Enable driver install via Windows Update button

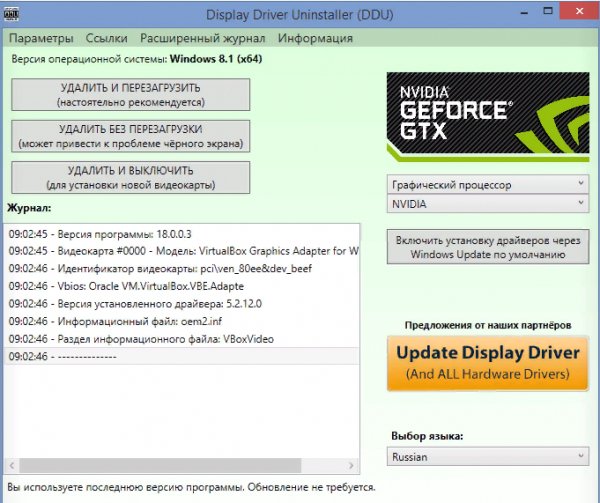click(x=488, y=247)
